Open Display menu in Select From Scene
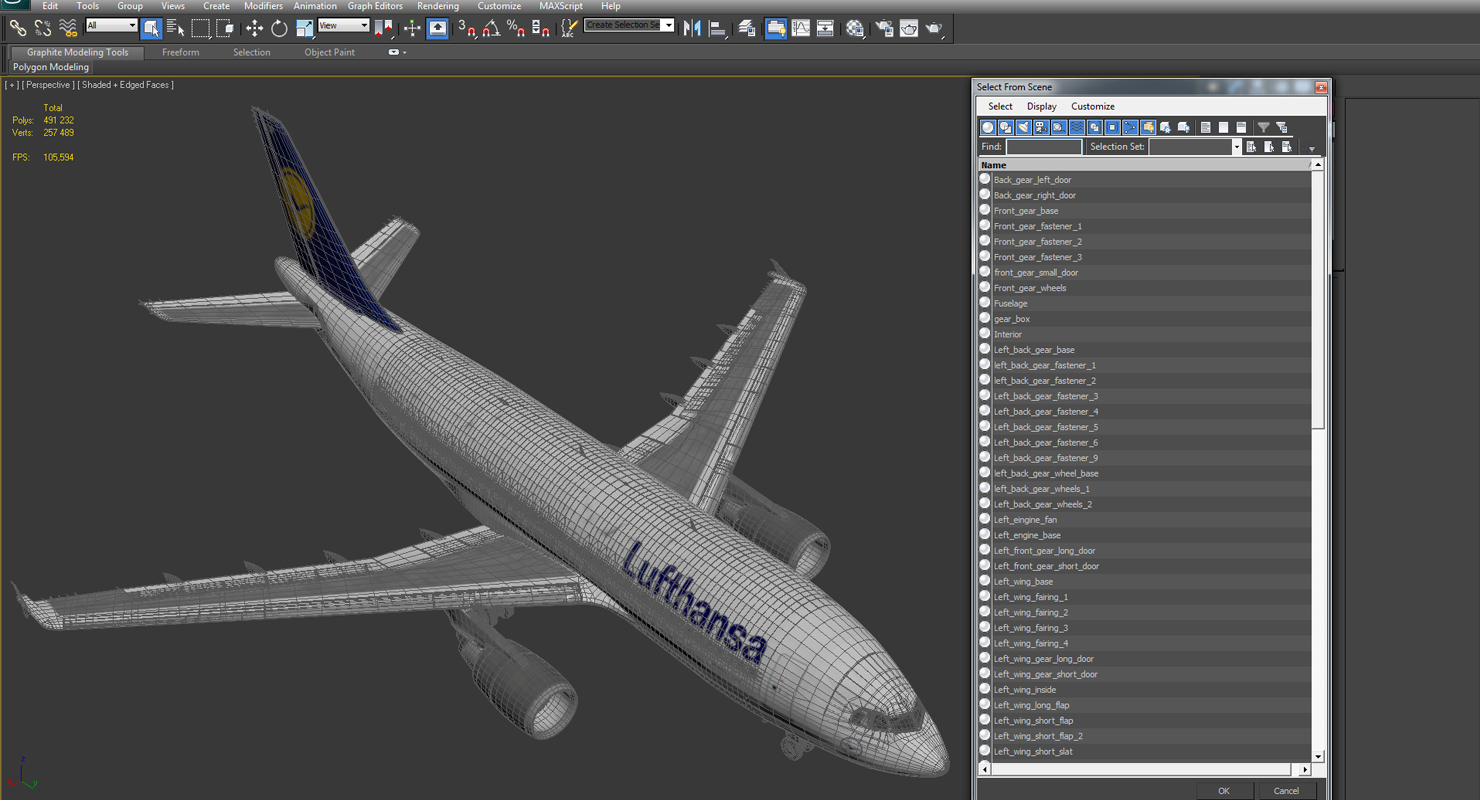This screenshot has width=1480, height=800. coord(1042,106)
